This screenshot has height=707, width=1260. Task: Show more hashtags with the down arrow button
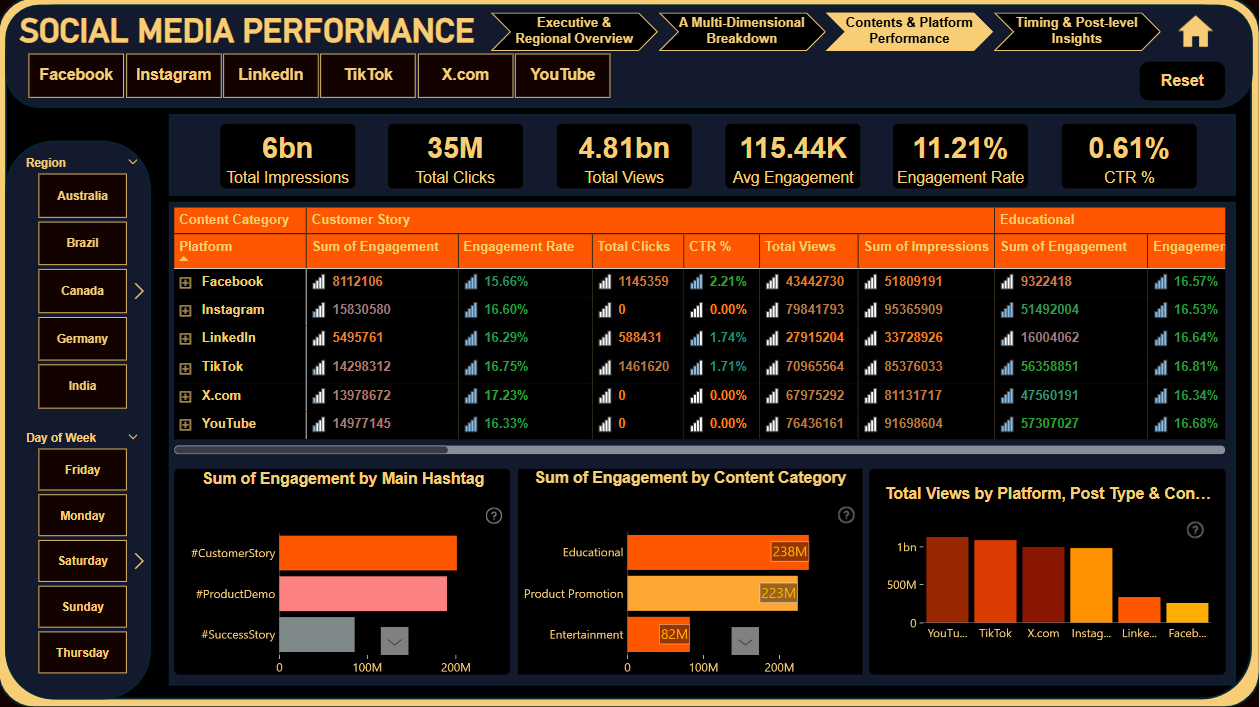(x=395, y=641)
